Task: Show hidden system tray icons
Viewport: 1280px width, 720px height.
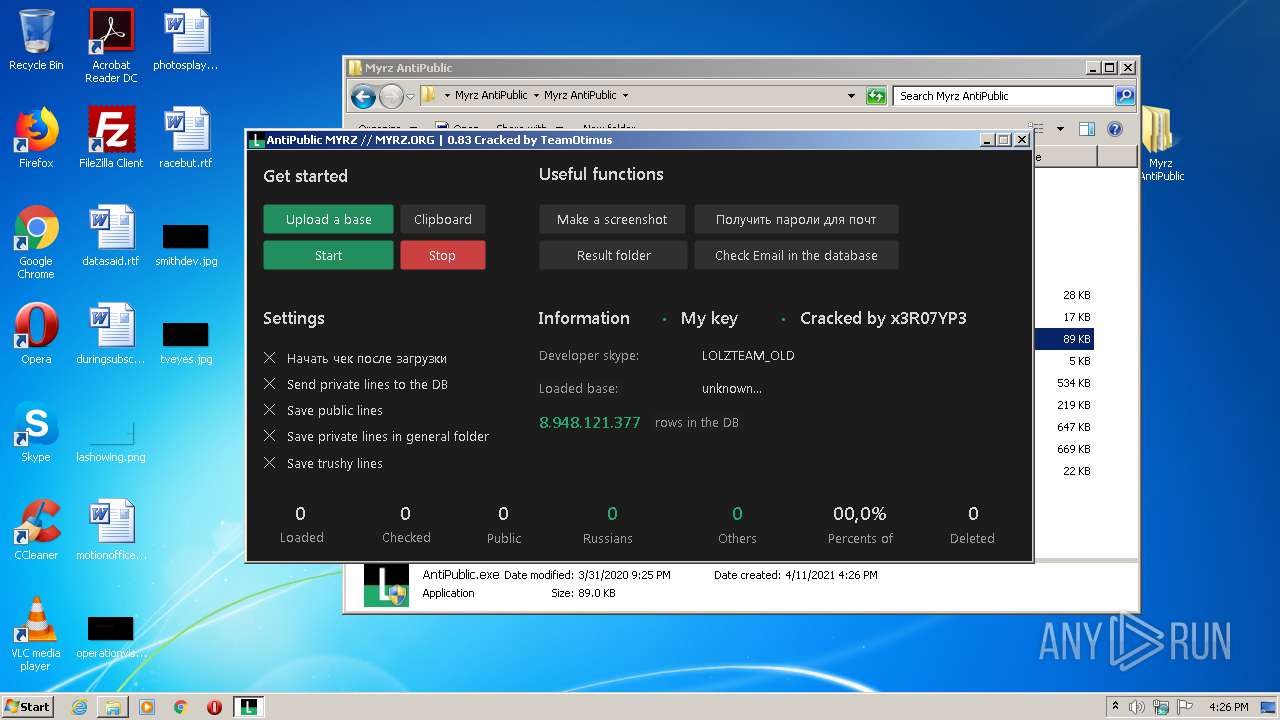Action: point(1116,706)
